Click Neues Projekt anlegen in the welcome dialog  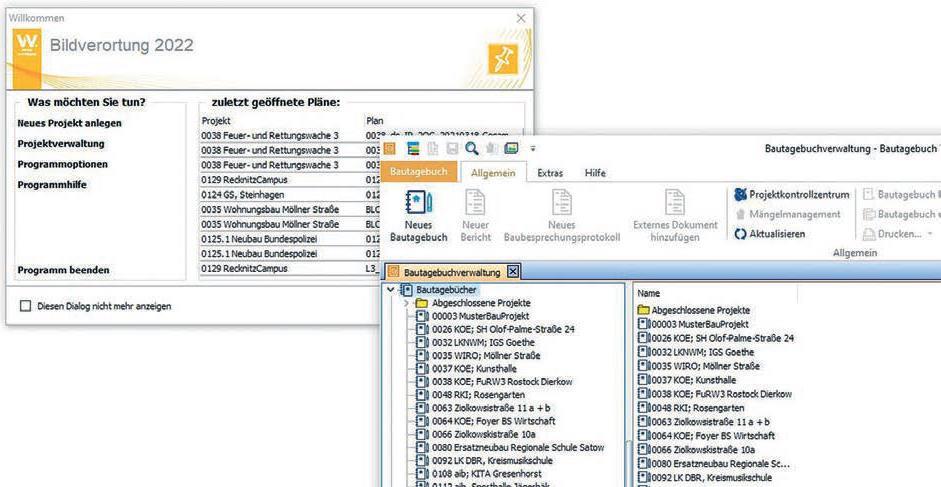(x=69, y=123)
